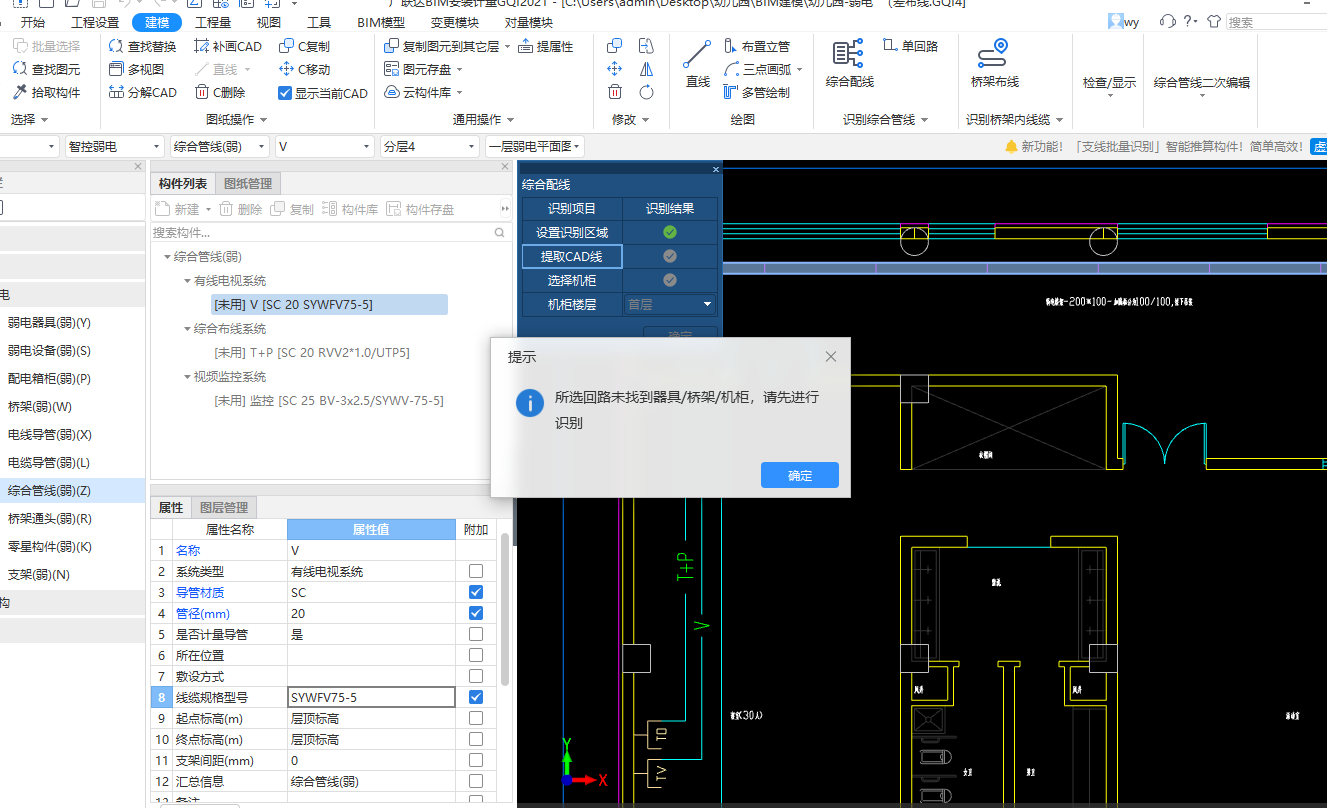The width and height of the screenshot is (1327, 808).
Task: Switch to the 工程量 ribbon tab
Action: [x=212, y=22]
